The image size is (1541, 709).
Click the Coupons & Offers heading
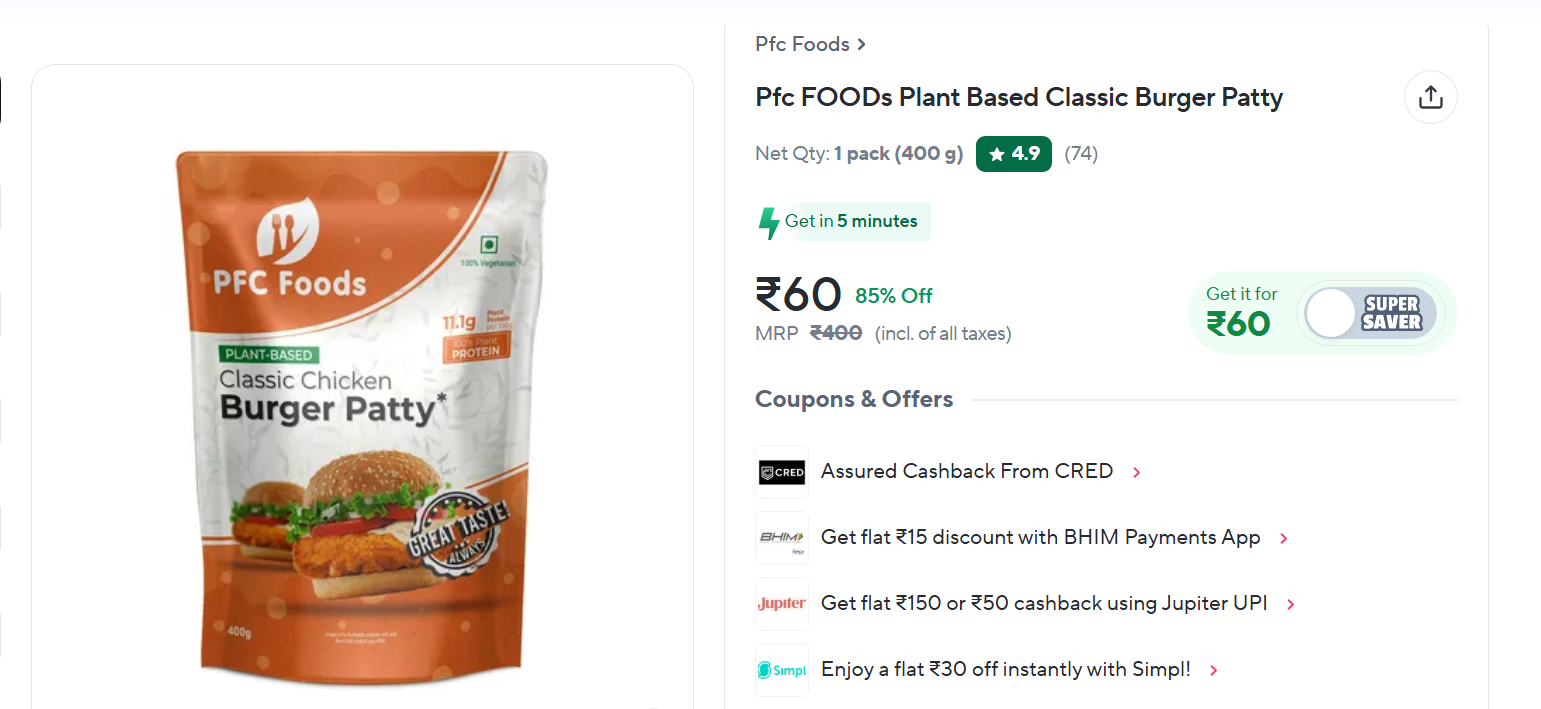pyautogui.click(x=853, y=399)
